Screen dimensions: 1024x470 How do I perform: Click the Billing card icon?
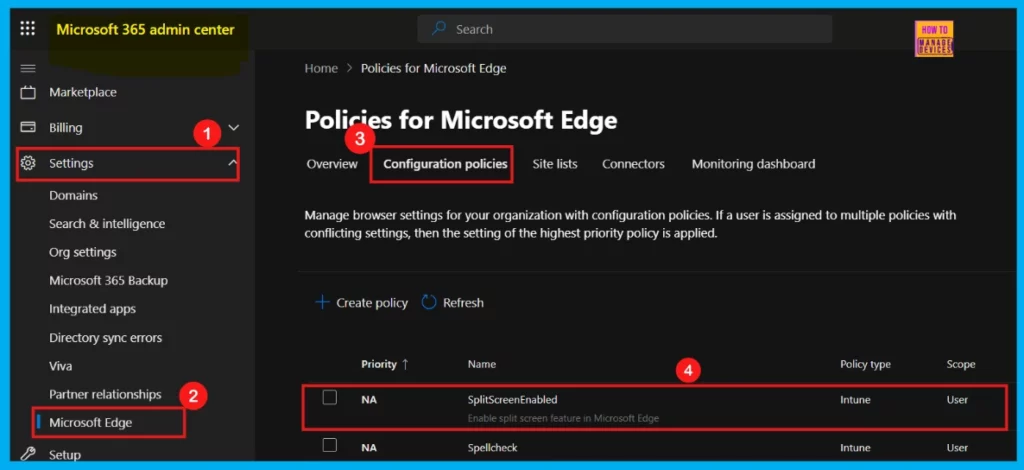28,127
